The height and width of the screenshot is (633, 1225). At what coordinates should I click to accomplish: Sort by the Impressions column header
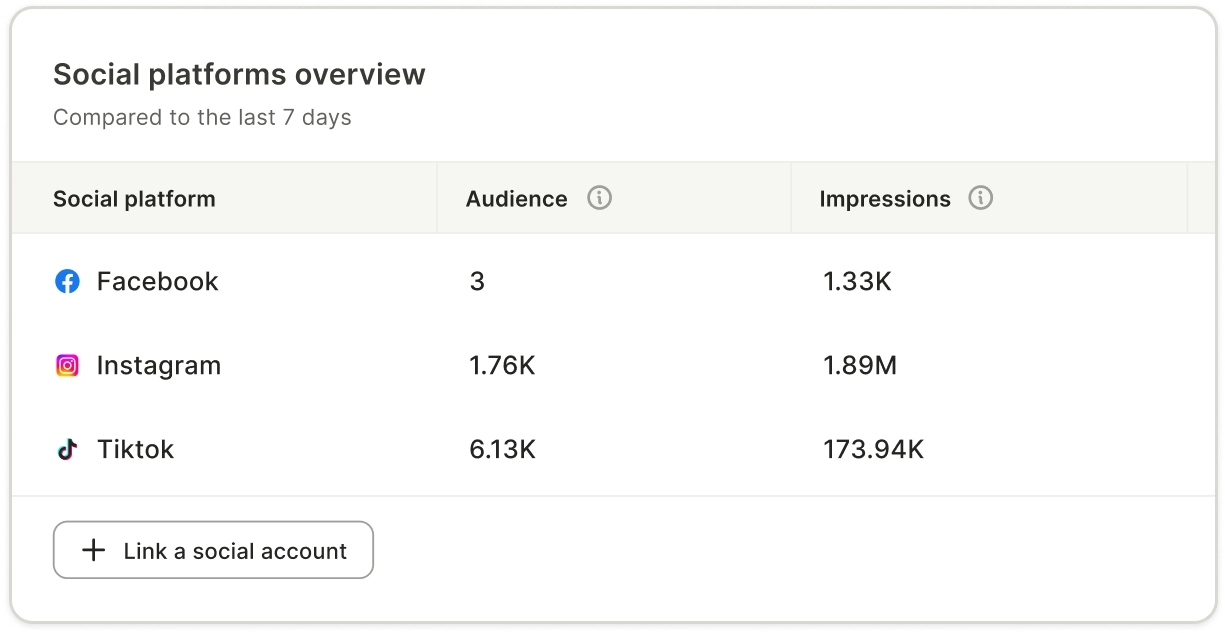(884, 199)
